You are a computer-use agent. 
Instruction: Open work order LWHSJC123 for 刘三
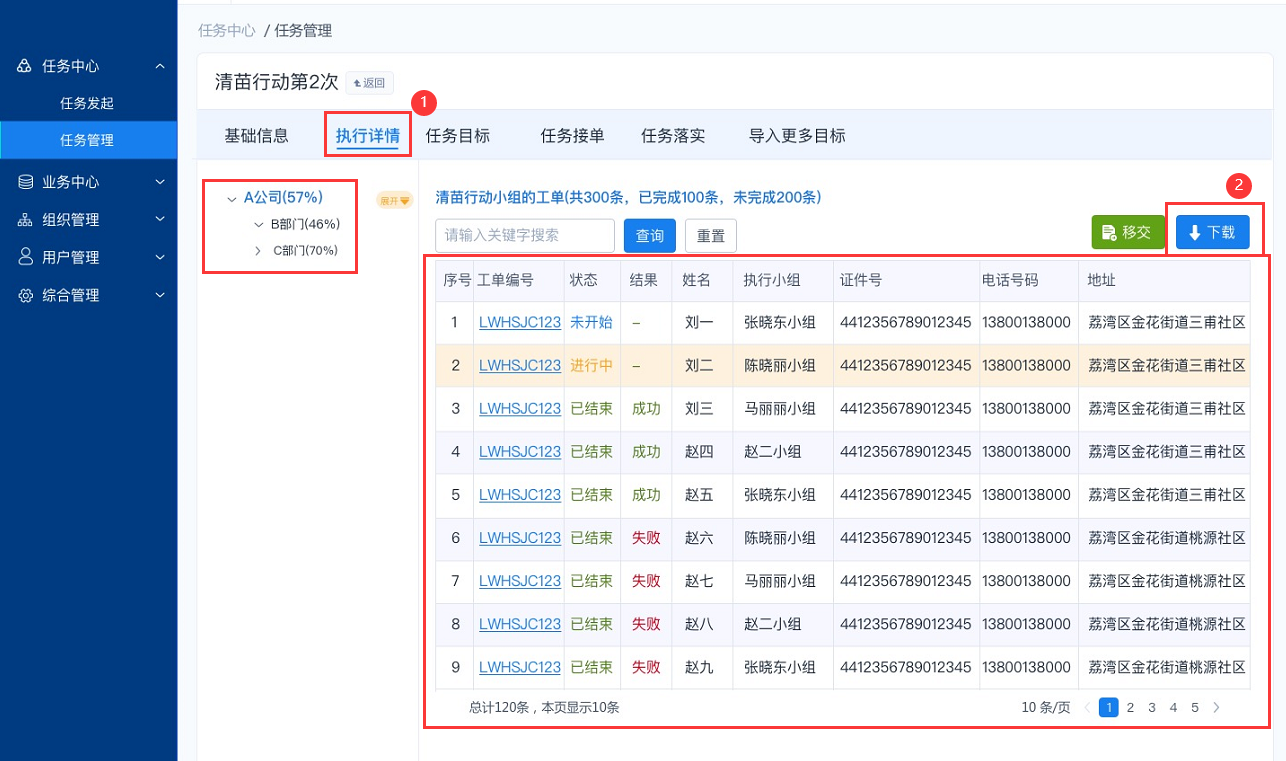pos(520,409)
